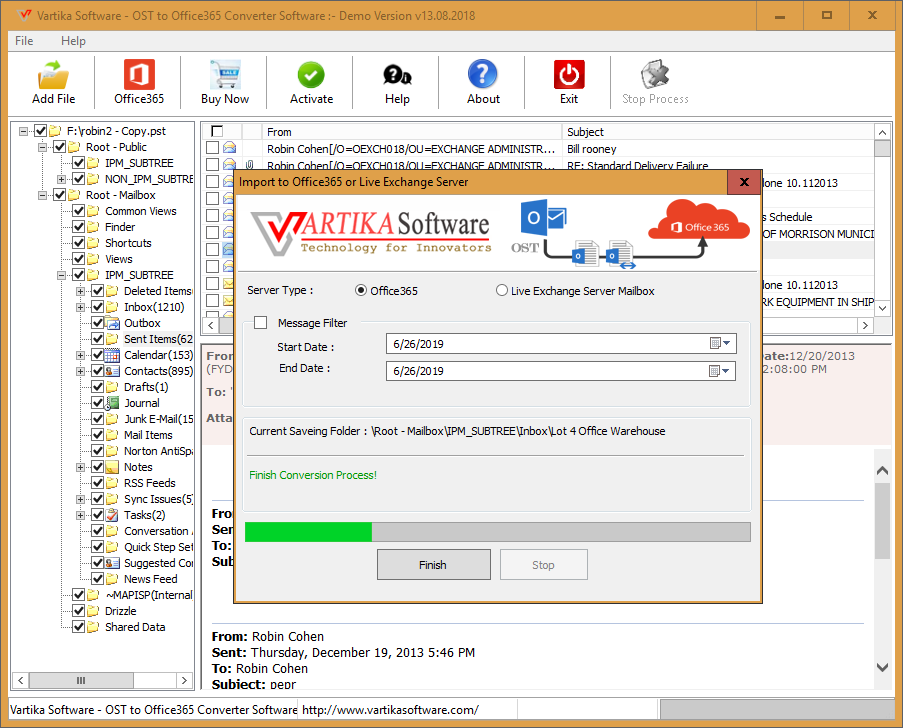Screen dimensions: 903x728
Task: Open the End Date calendar dropdown
Action: point(720,371)
